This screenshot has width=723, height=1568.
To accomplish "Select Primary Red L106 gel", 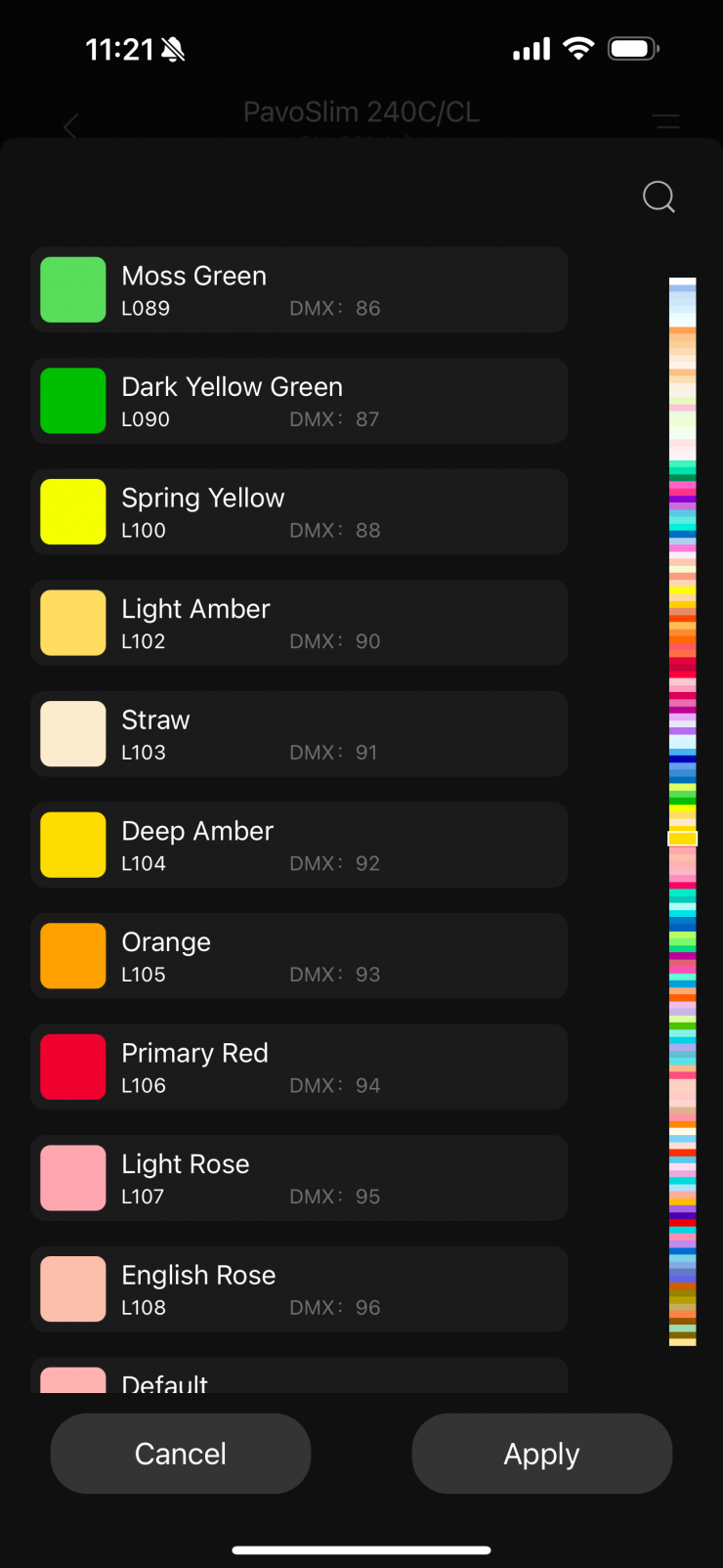I will pyautogui.click(x=299, y=1067).
